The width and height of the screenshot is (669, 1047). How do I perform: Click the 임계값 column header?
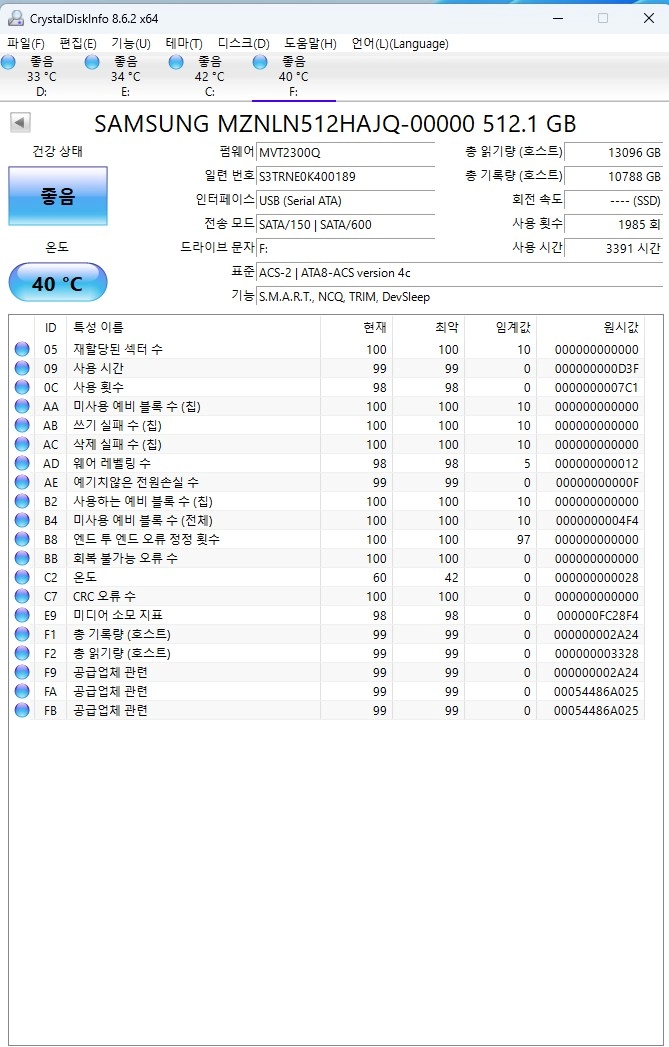coord(501,327)
